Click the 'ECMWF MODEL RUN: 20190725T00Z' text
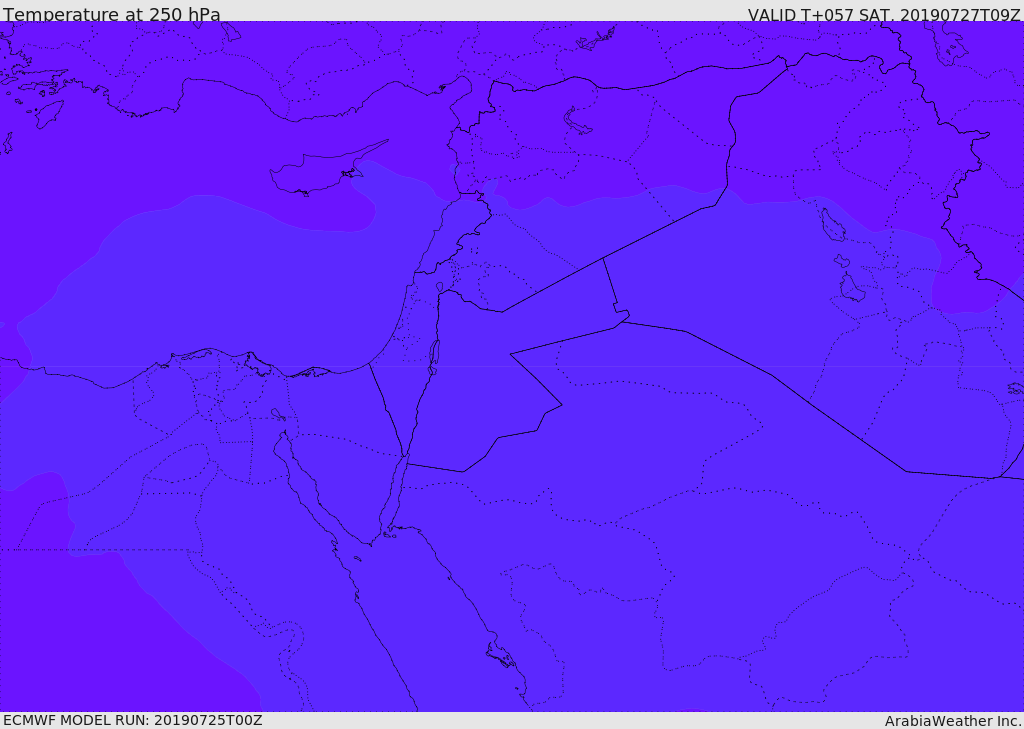Image resolution: width=1024 pixels, height=729 pixels. click(x=133, y=721)
